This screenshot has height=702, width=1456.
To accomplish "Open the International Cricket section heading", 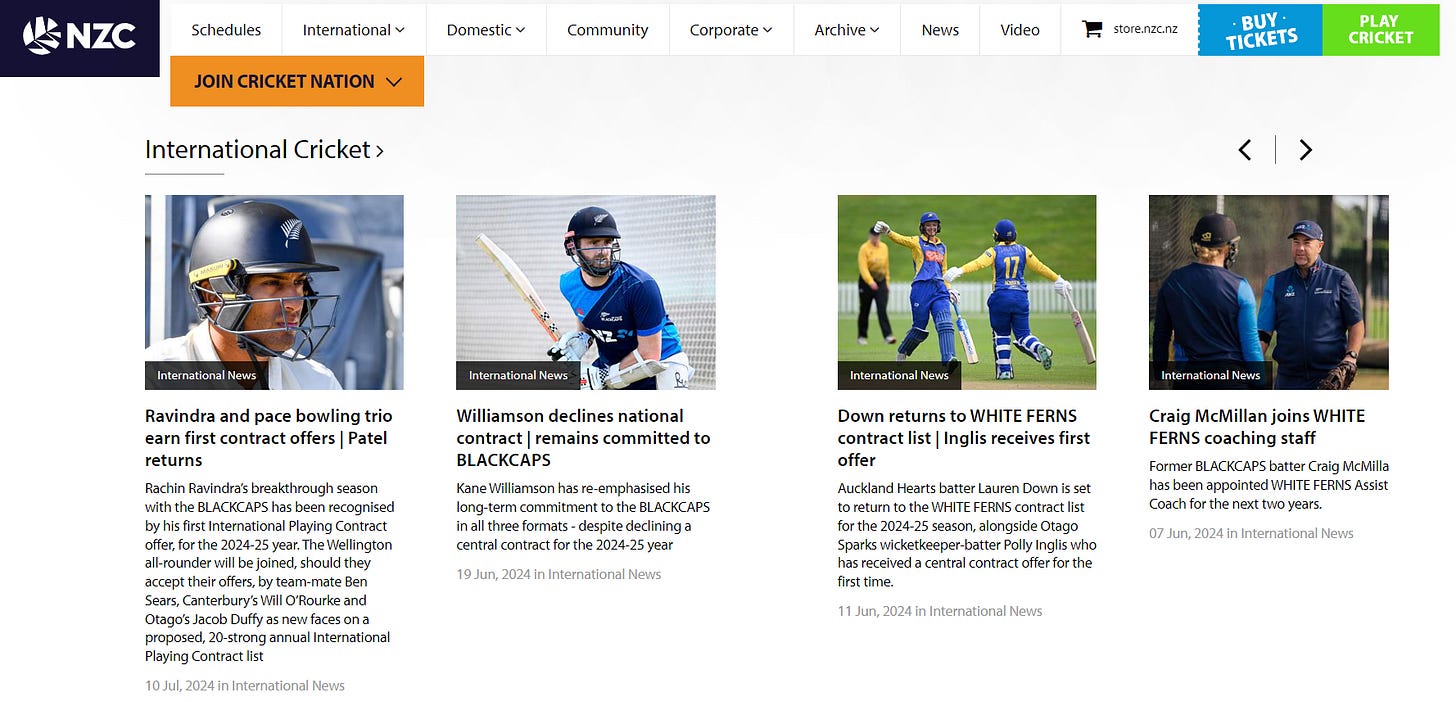I will pos(264,150).
